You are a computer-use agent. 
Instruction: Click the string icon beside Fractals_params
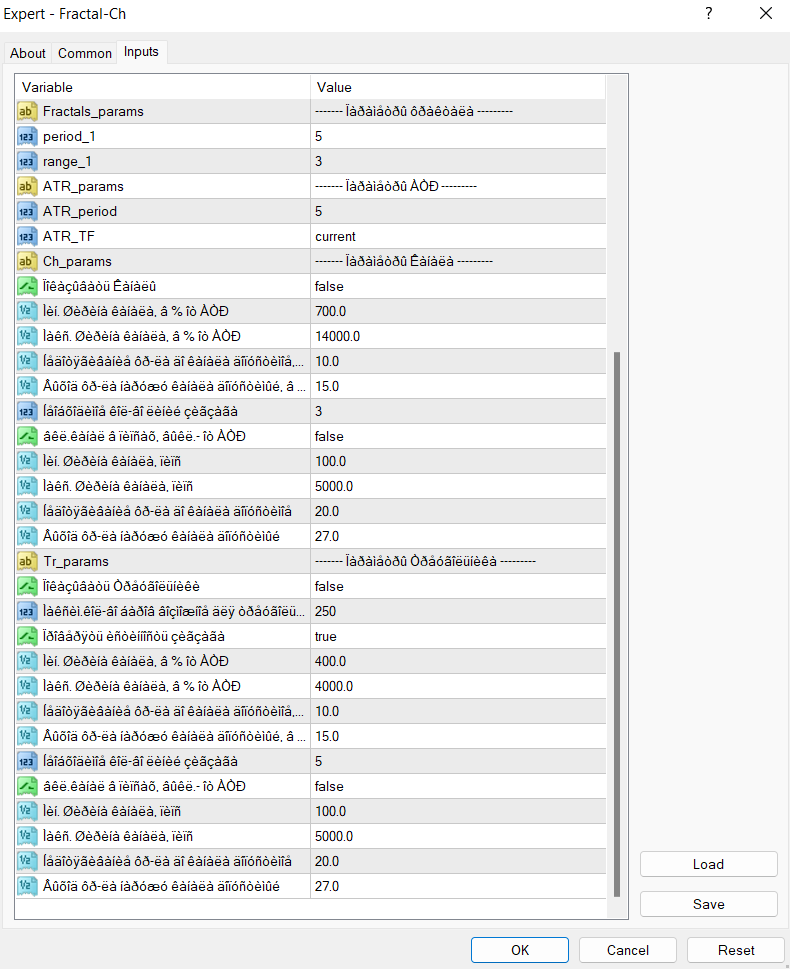[x=28, y=111]
